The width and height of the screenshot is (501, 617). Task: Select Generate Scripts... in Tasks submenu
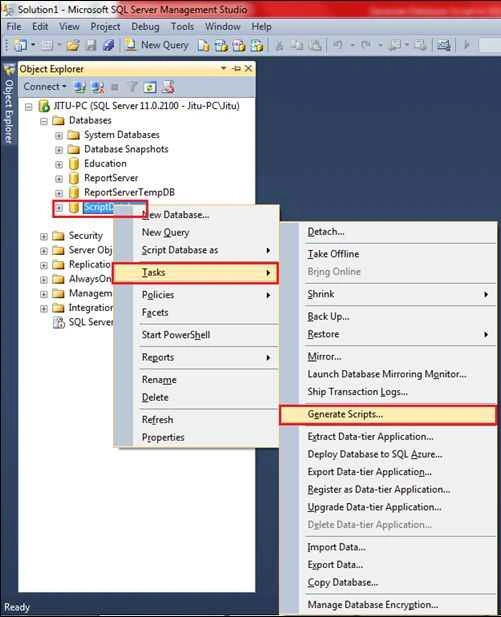pos(388,414)
